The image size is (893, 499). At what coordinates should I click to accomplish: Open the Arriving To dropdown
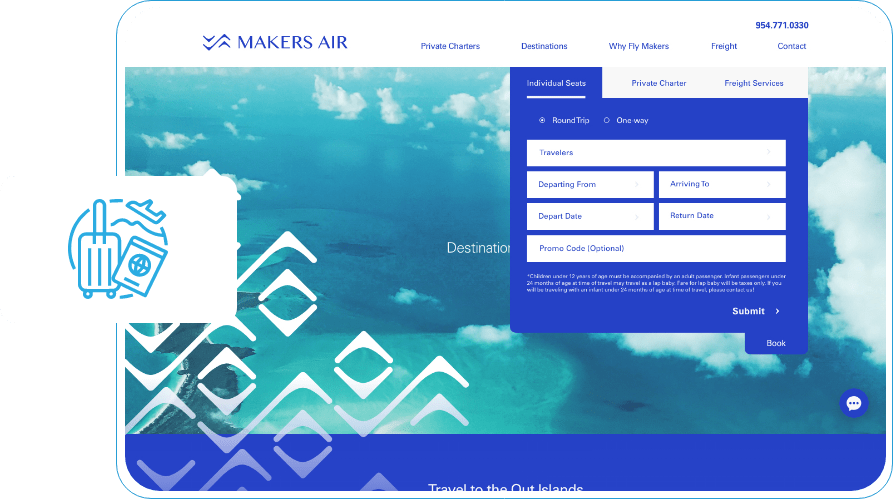(x=721, y=185)
